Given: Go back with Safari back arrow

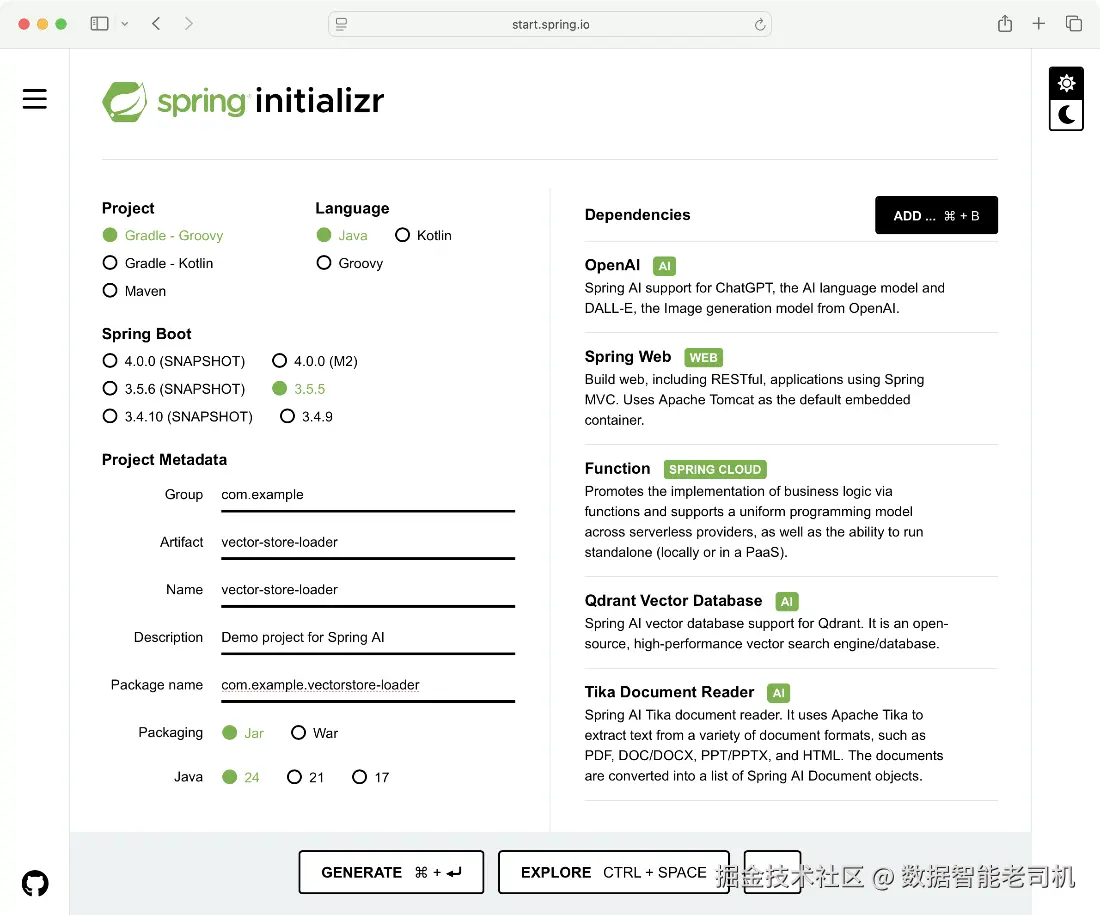Looking at the screenshot, I should click(156, 24).
